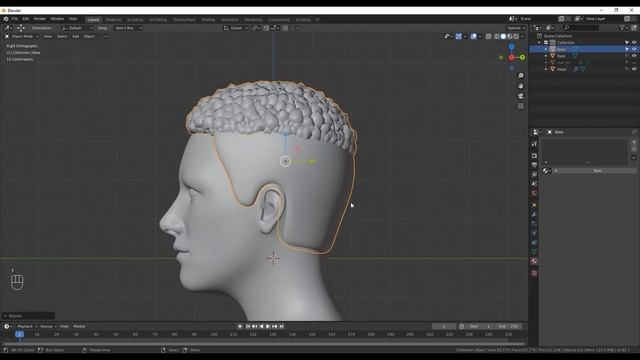Click the Options button in viewport header
This screenshot has height=360, width=640.
515,28
